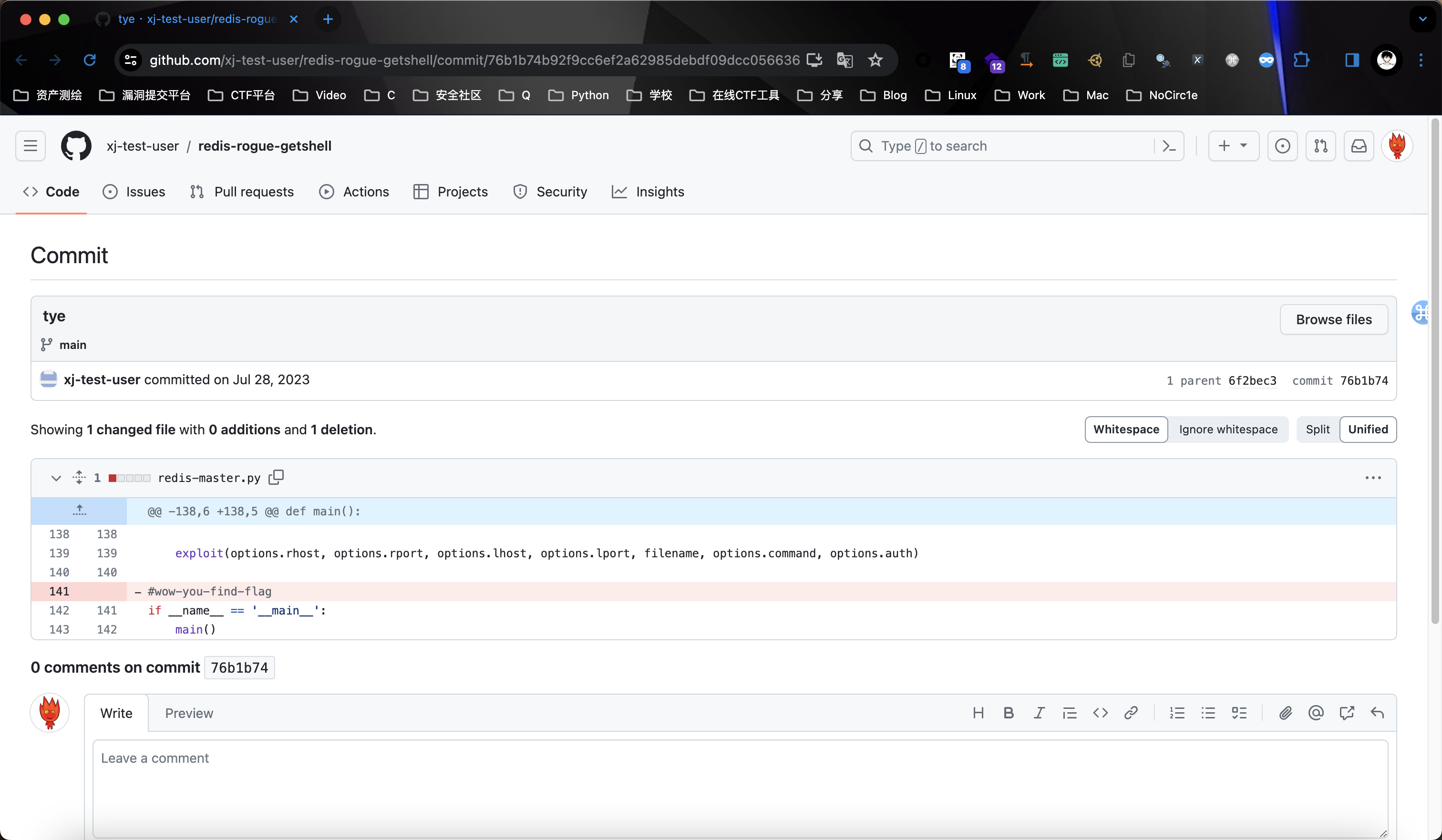Attach files to the comment
Viewport: 1442px width, 840px height.
point(1285,713)
